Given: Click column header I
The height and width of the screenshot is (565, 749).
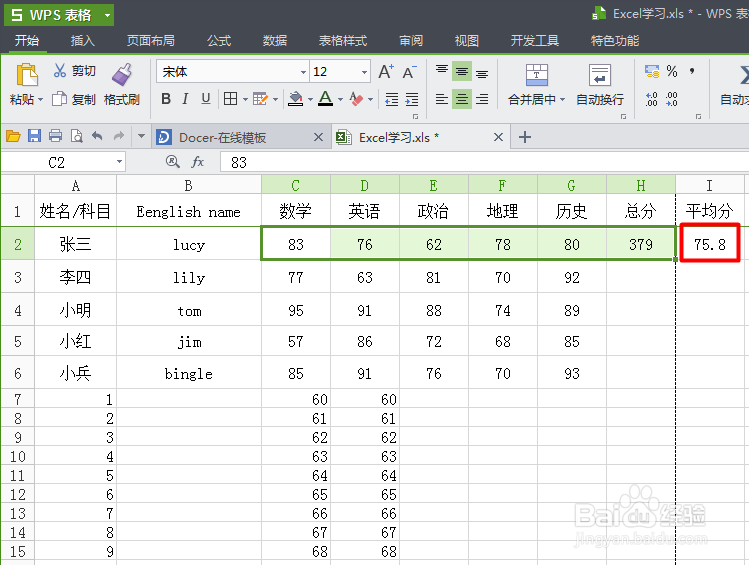Looking at the screenshot, I should point(709,185).
